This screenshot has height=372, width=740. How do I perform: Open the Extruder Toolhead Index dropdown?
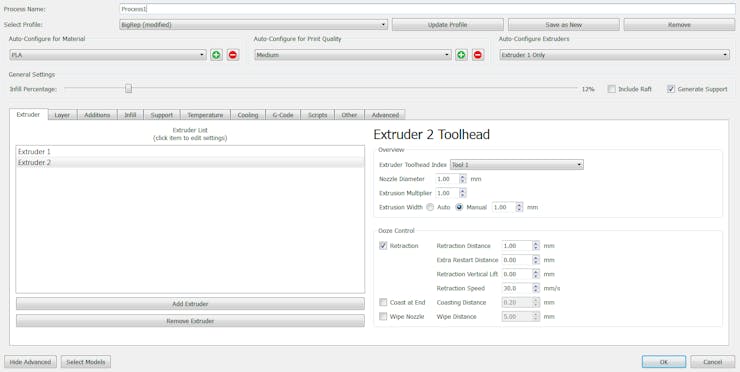pos(517,165)
